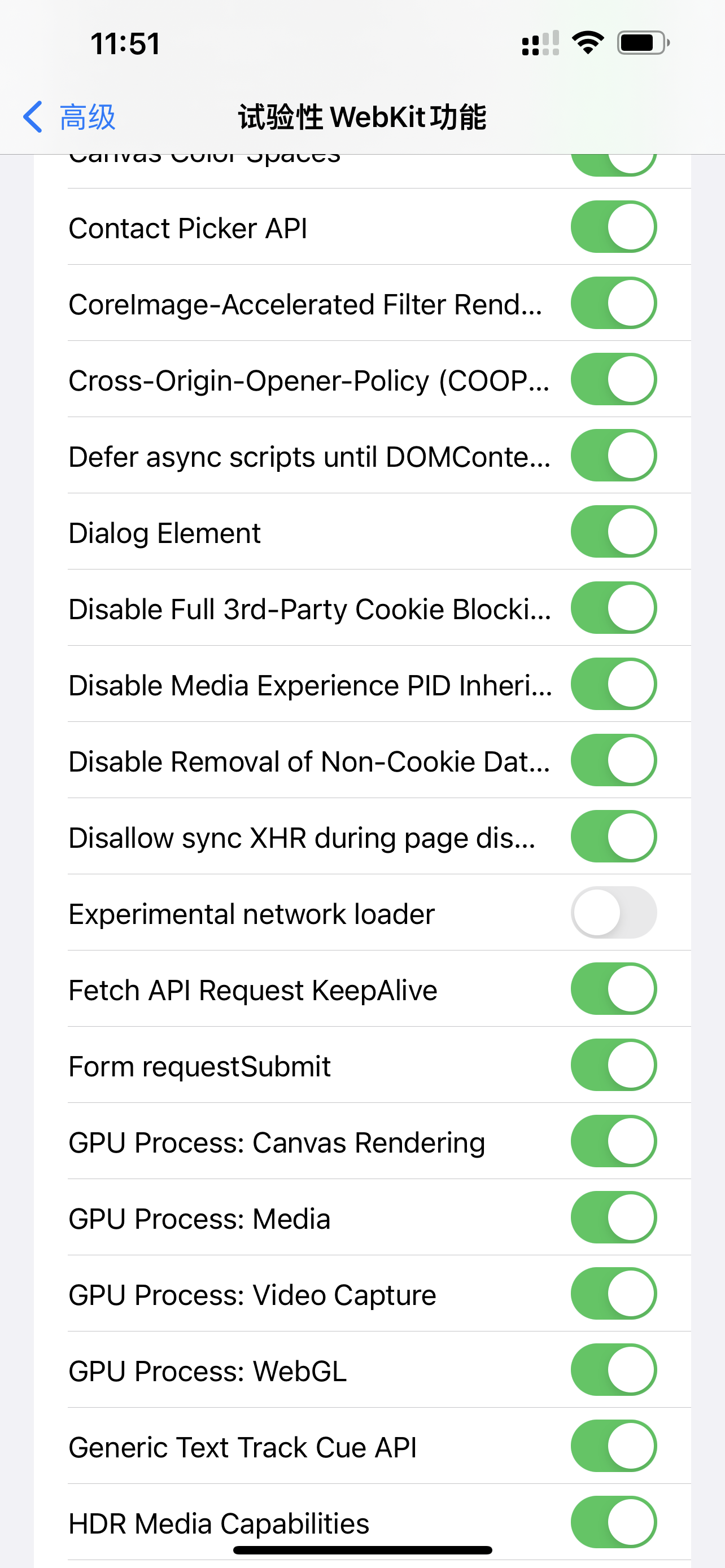Go back to 高级 settings
This screenshot has width=725, height=1568.
click(86, 117)
